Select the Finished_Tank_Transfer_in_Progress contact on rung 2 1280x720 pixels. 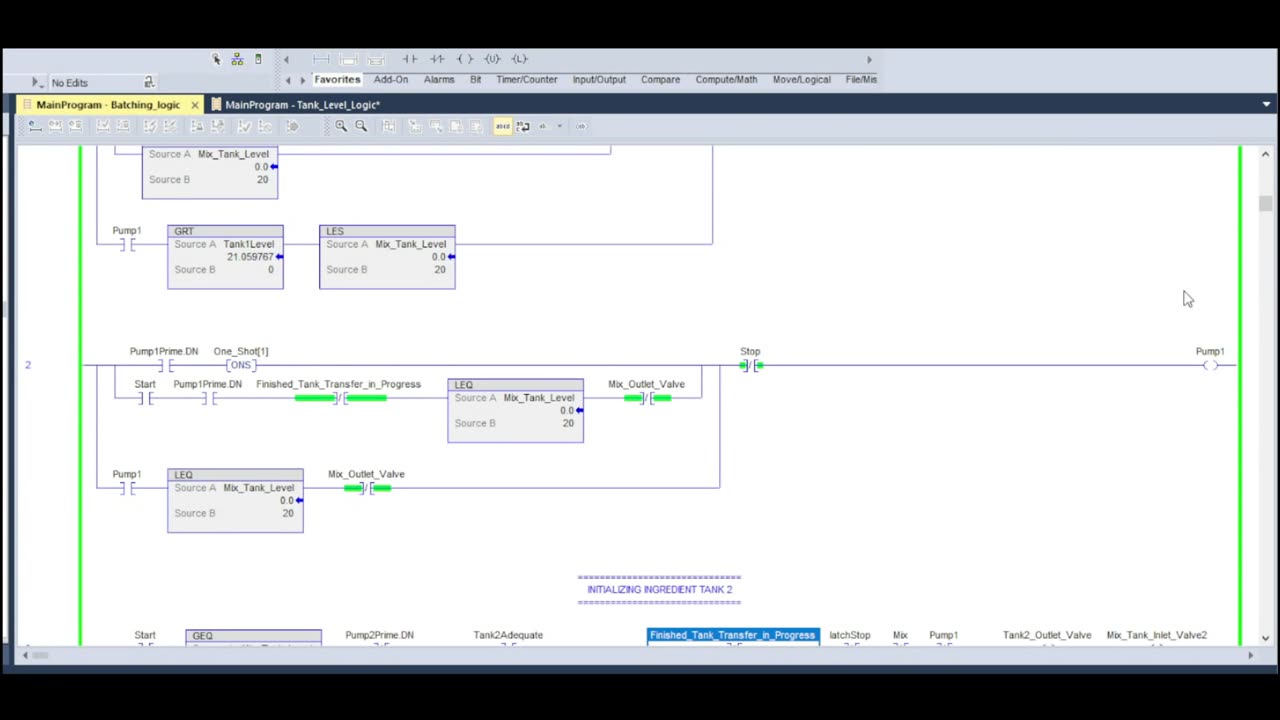click(x=340, y=398)
